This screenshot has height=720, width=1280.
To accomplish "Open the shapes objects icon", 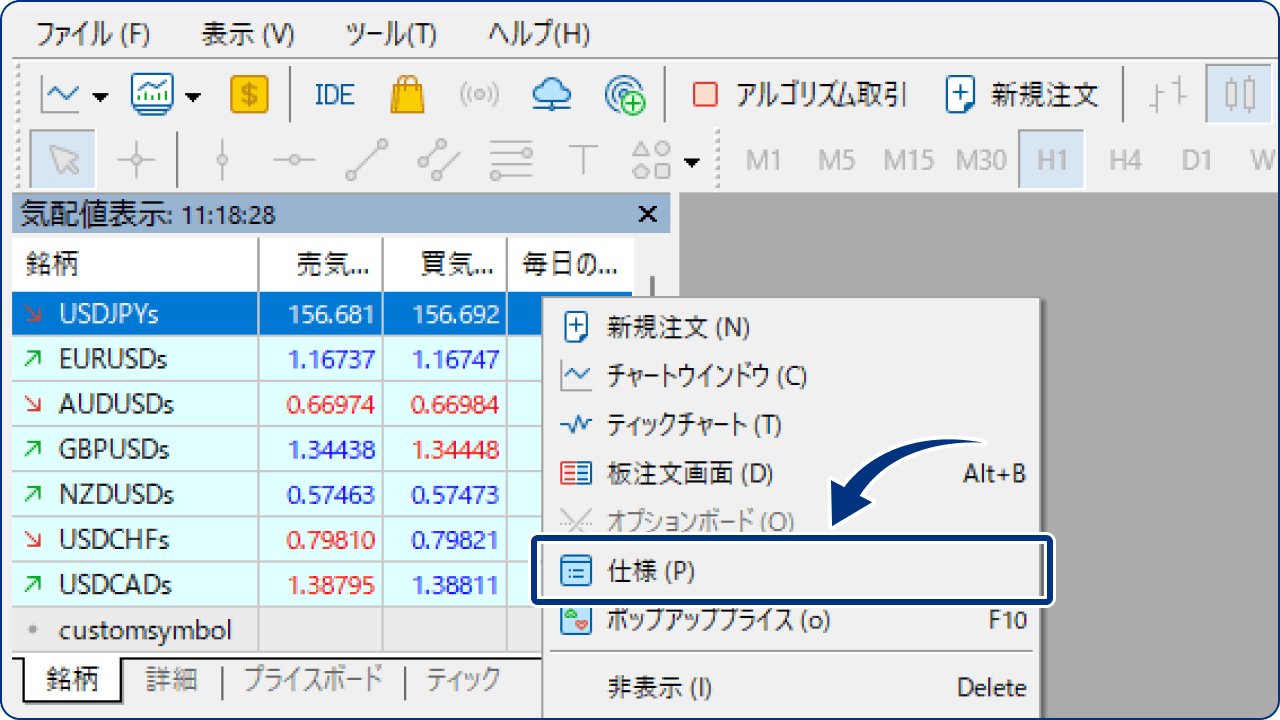I will (x=651, y=159).
